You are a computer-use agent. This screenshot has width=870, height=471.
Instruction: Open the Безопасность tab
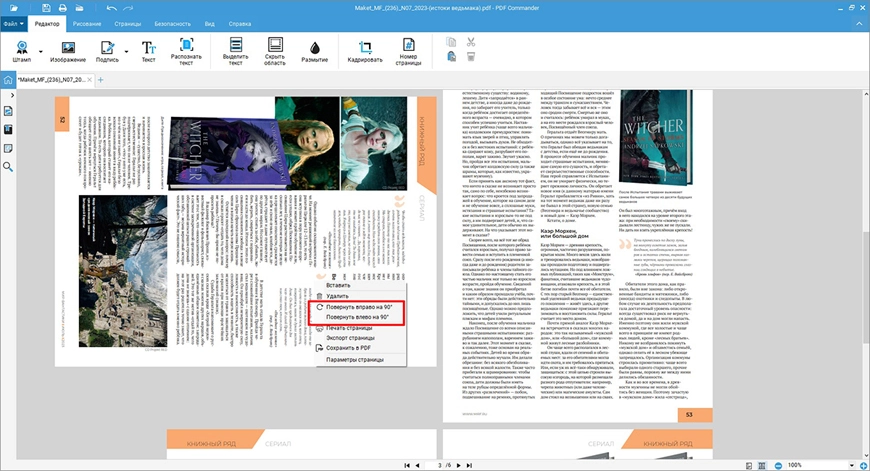pyautogui.click(x=173, y=24)
